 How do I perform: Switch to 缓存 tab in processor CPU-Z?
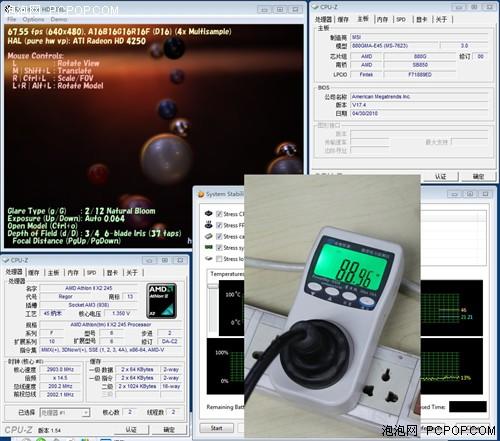click(34, 273)
